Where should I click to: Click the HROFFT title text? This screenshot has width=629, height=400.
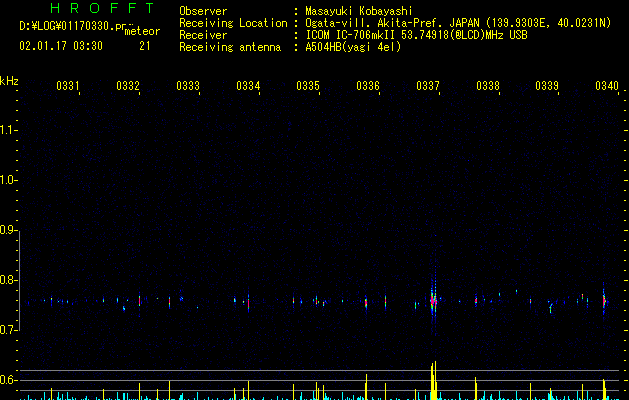pyautogui.click(x=102, y=8)
